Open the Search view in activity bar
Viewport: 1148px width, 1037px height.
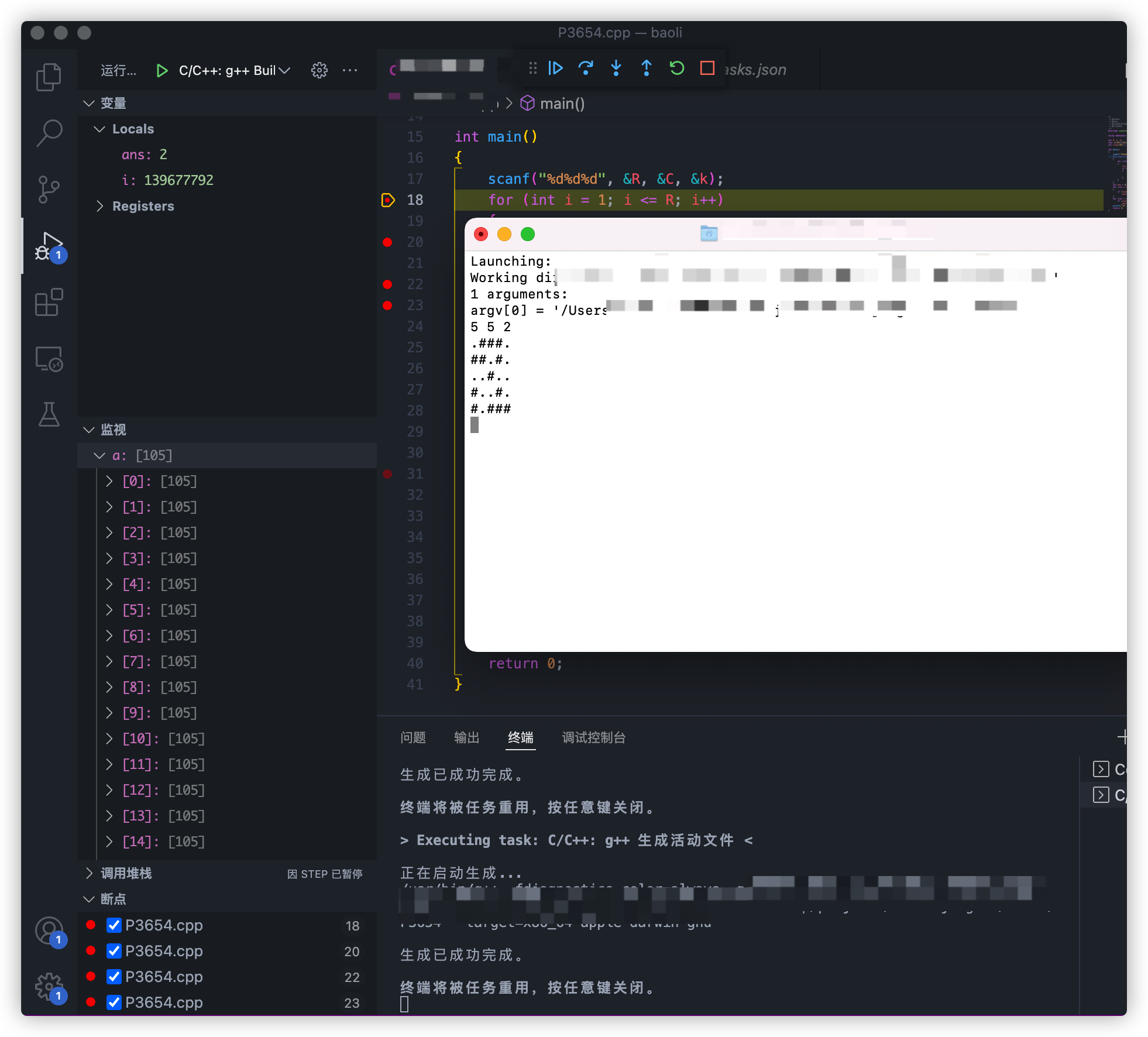49,133
